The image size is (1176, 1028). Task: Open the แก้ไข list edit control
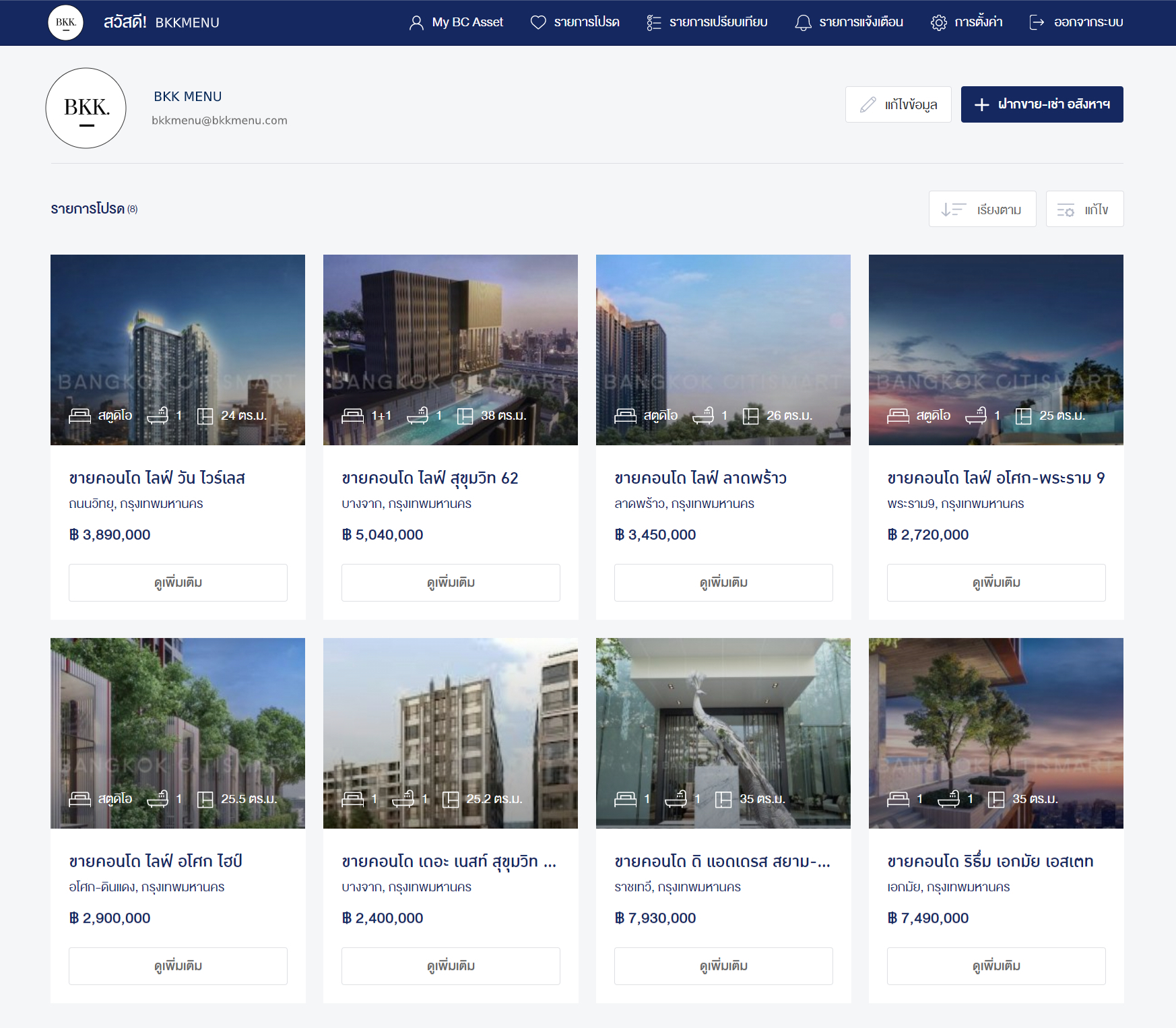[1084, 210]
